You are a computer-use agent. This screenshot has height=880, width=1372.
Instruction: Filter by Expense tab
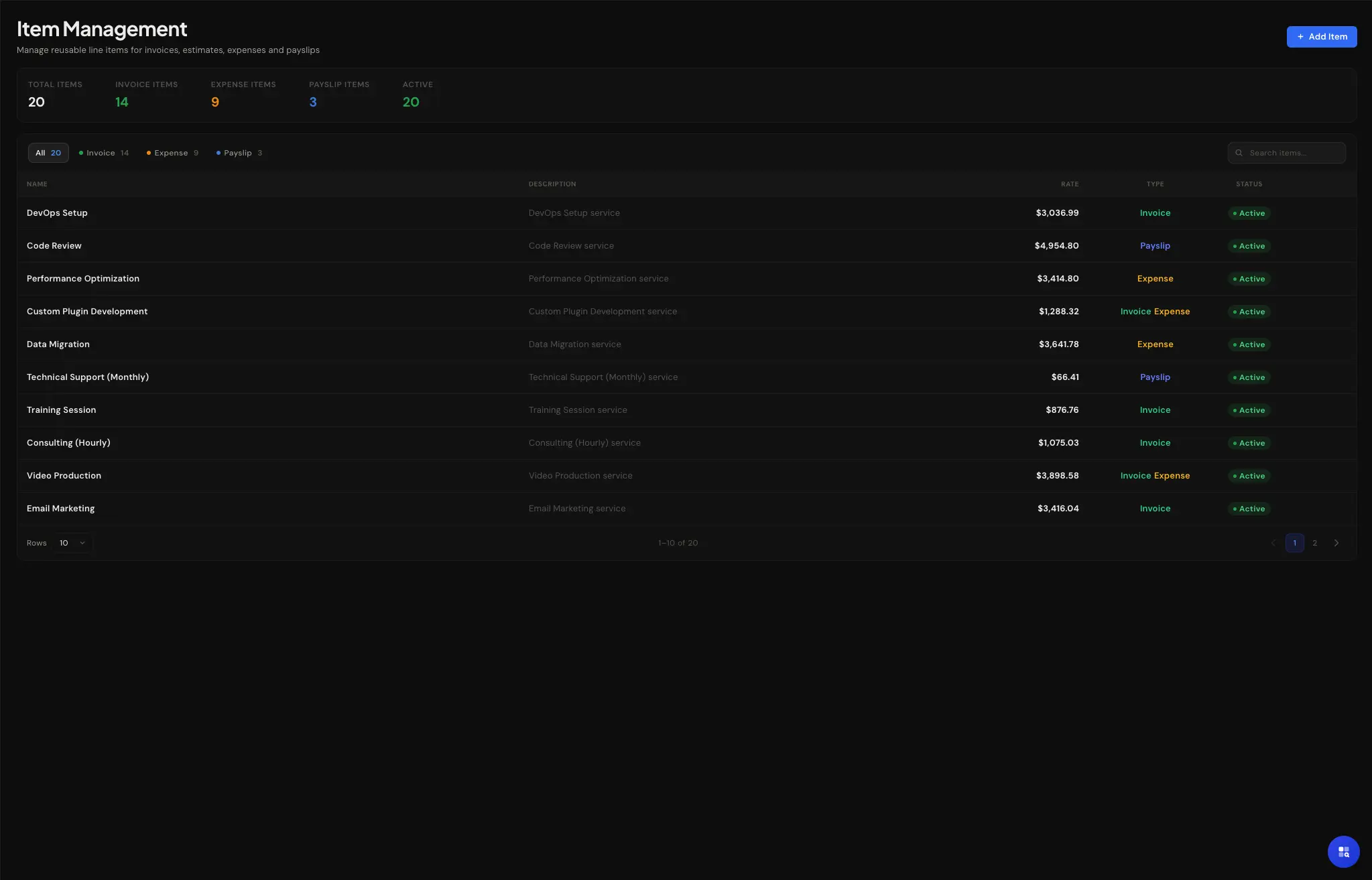pyautogui.click(x=172, y=153)
